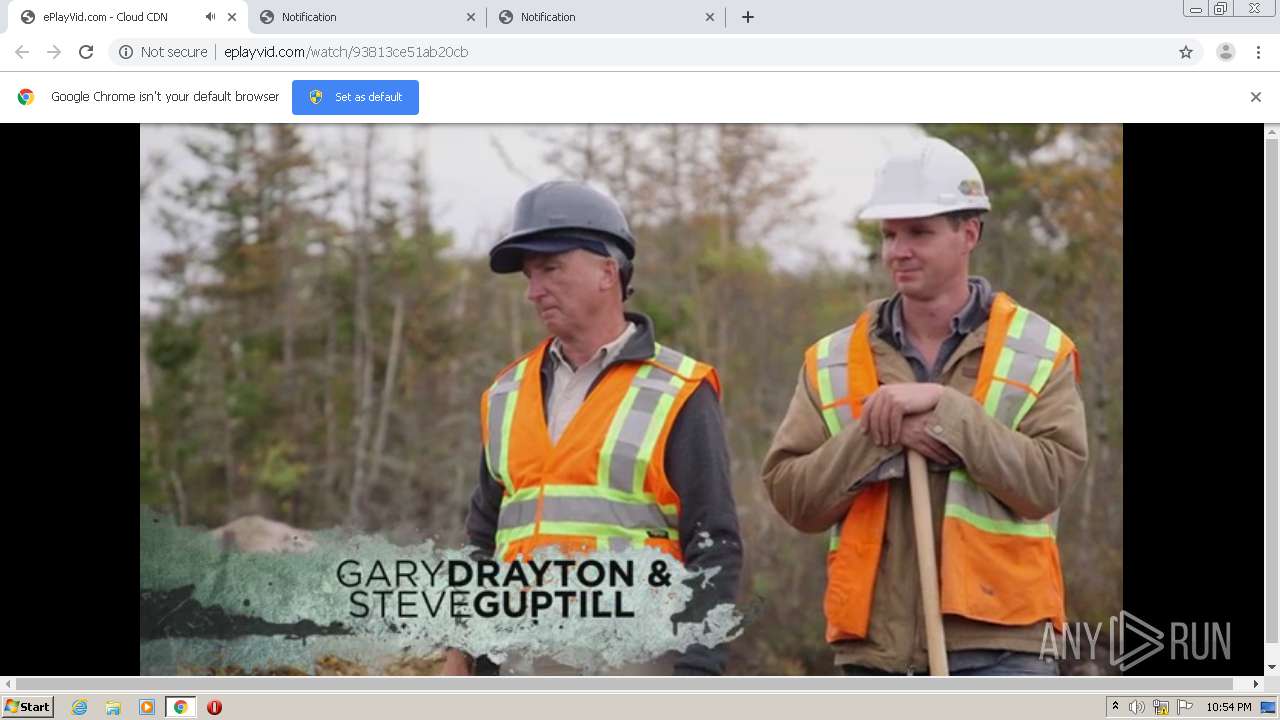The width and height of the screenshot is (1280, 720).
Task: Open Windows Media Player from taskbar
Action: click(x=147, y=707)
